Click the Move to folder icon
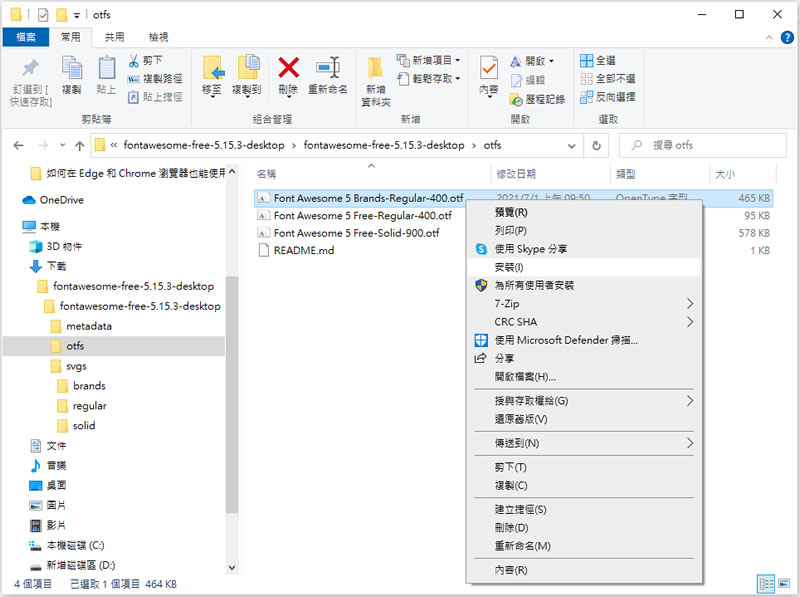 [x=213, y=68]
